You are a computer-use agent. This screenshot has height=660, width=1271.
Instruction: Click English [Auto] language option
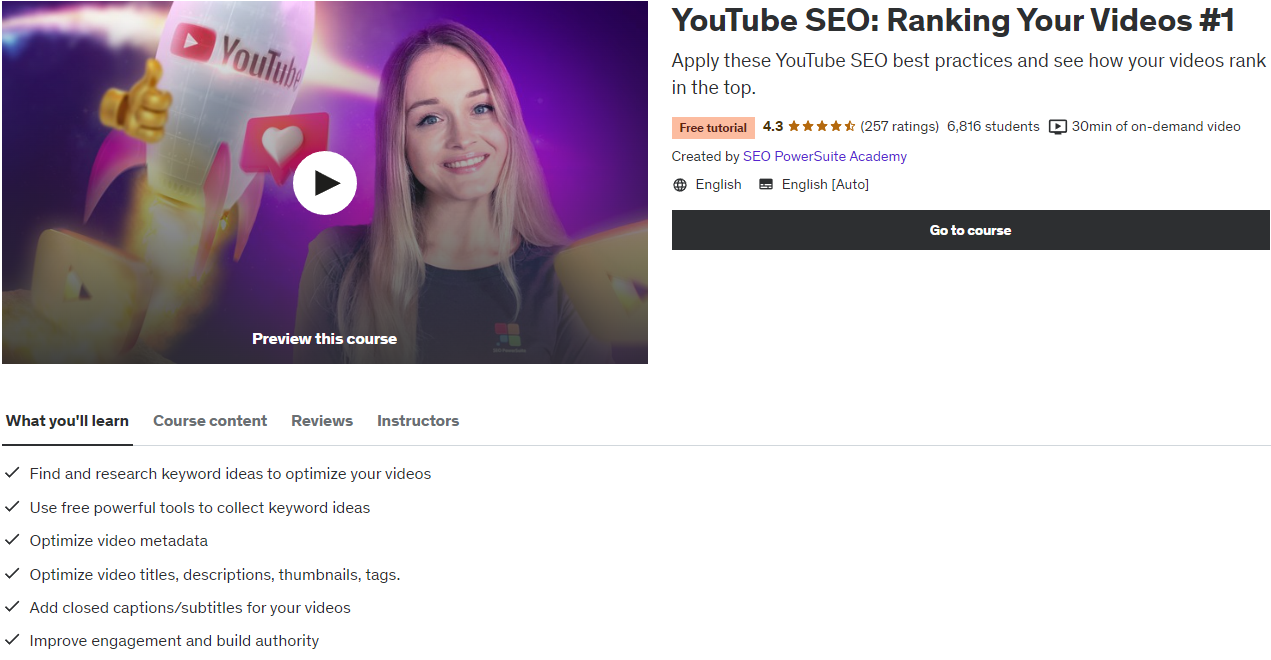click(825, 184)
